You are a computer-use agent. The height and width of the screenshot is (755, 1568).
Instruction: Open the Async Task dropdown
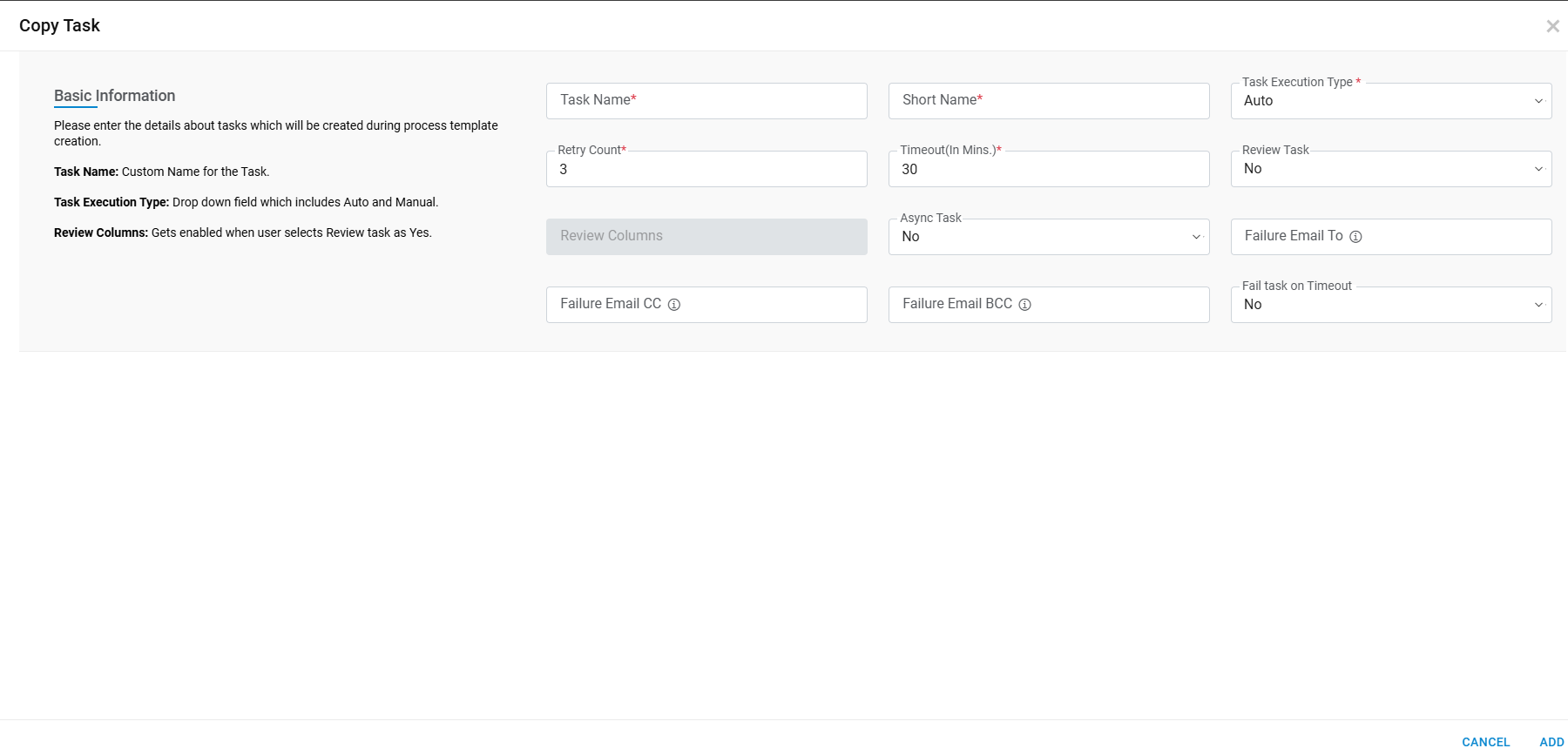(x=1048, y=237)
